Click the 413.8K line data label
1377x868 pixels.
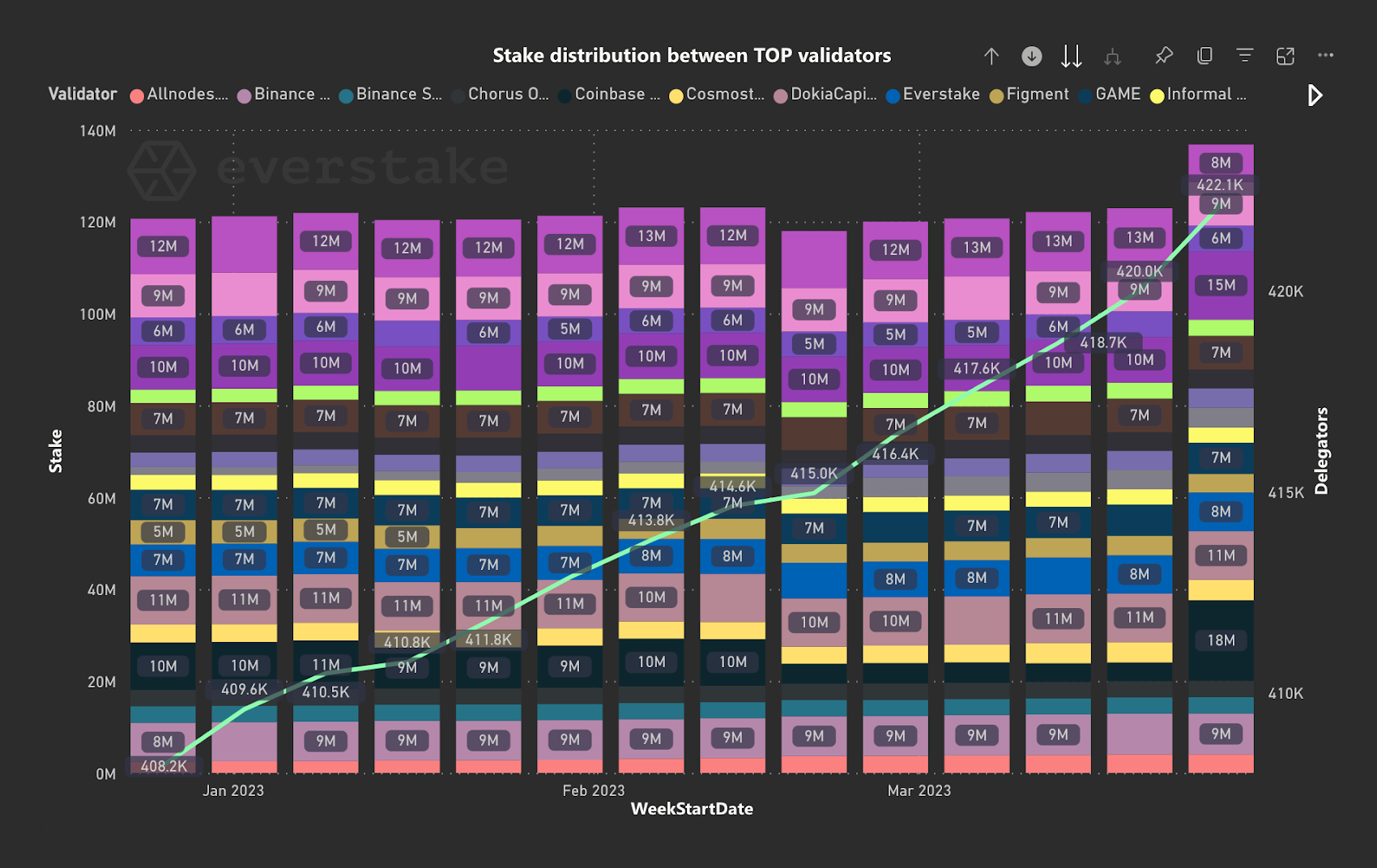click(651, 521)
